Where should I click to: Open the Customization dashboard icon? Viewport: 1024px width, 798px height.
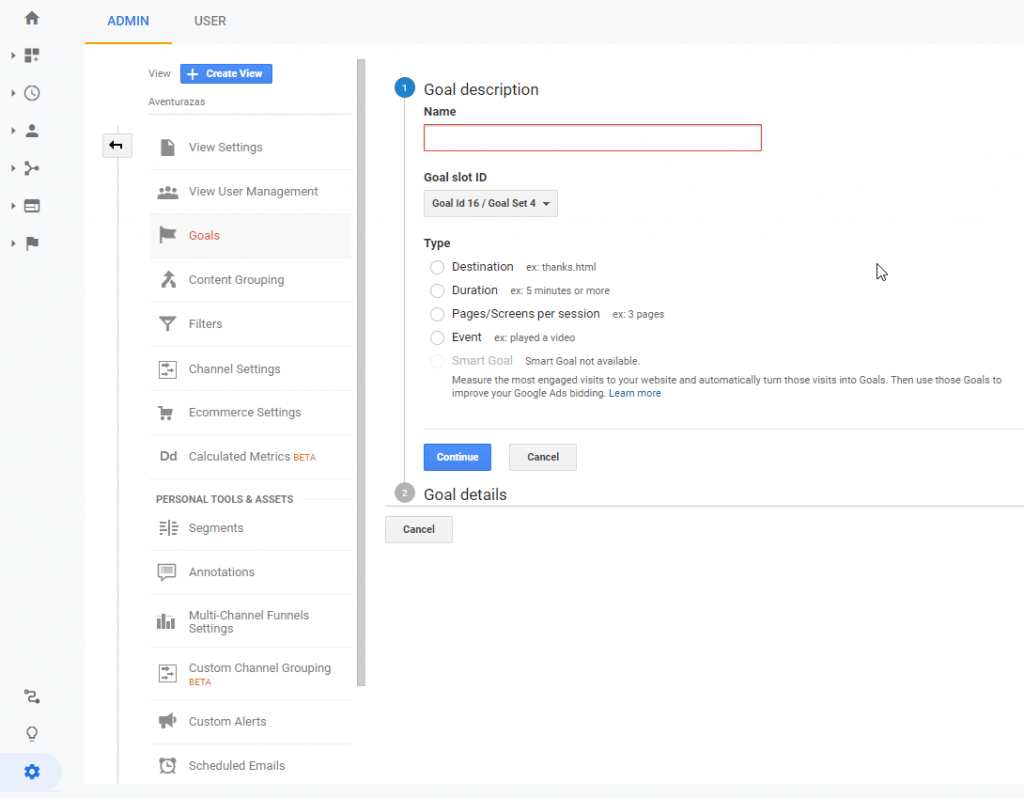[x=31, y=56]
